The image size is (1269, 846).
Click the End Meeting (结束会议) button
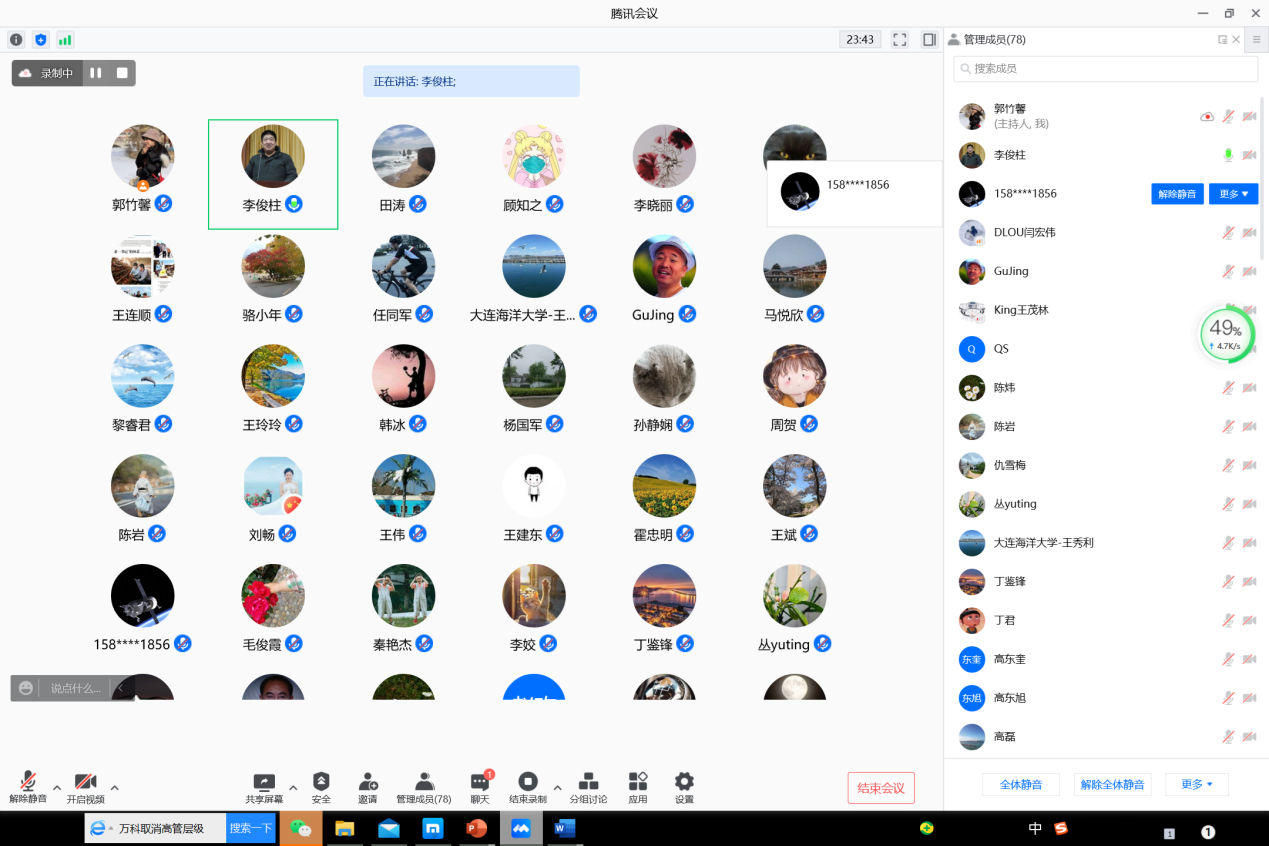tap(880, 788)
